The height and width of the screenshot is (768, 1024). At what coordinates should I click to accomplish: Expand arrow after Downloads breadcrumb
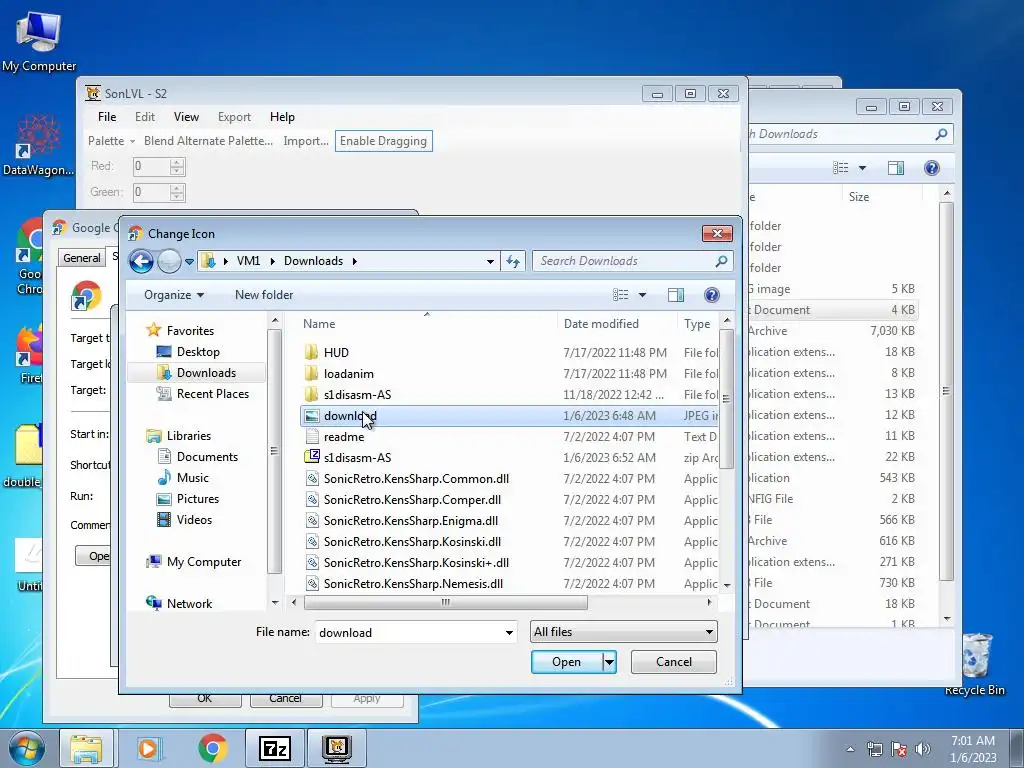click(x=355, y=261)
